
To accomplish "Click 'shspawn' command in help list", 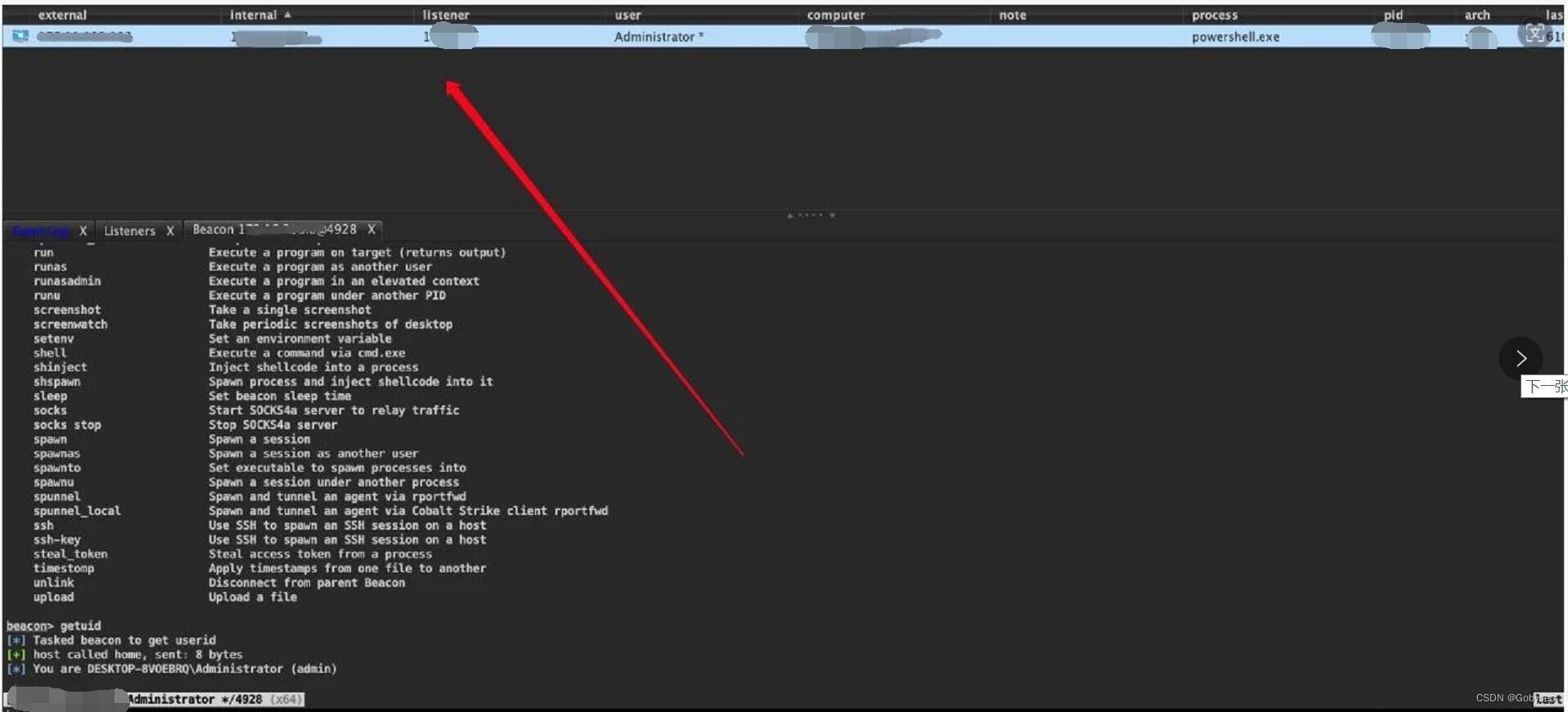I will point(56,382).
